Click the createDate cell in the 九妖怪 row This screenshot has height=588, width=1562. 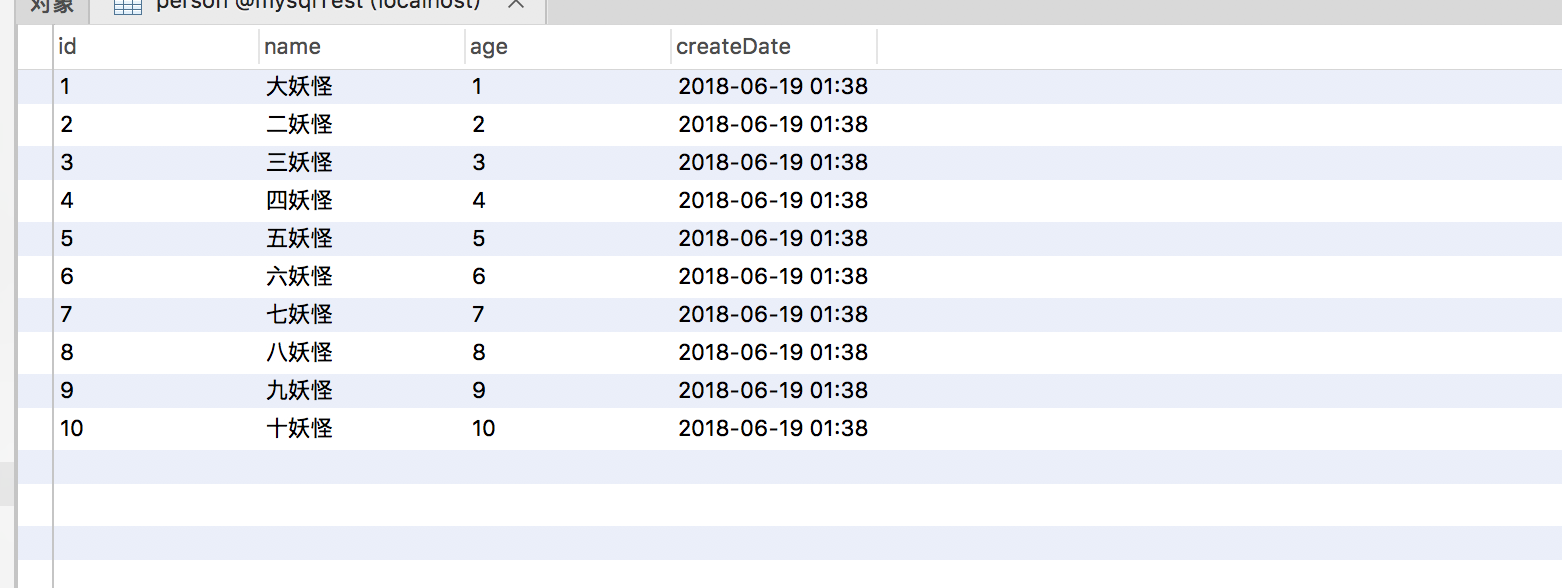[x=772, y=391]
